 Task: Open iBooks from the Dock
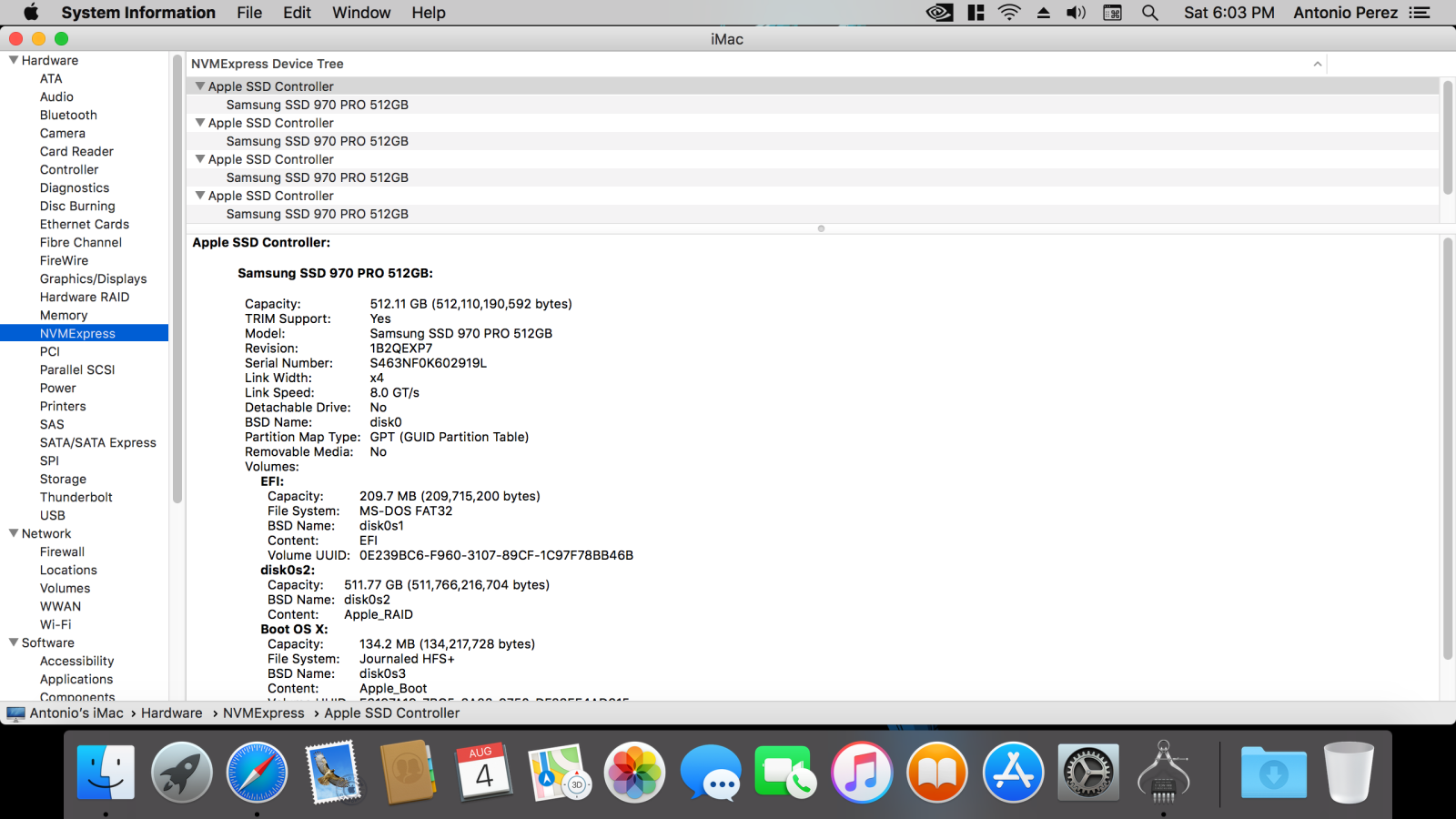point(937,773)
